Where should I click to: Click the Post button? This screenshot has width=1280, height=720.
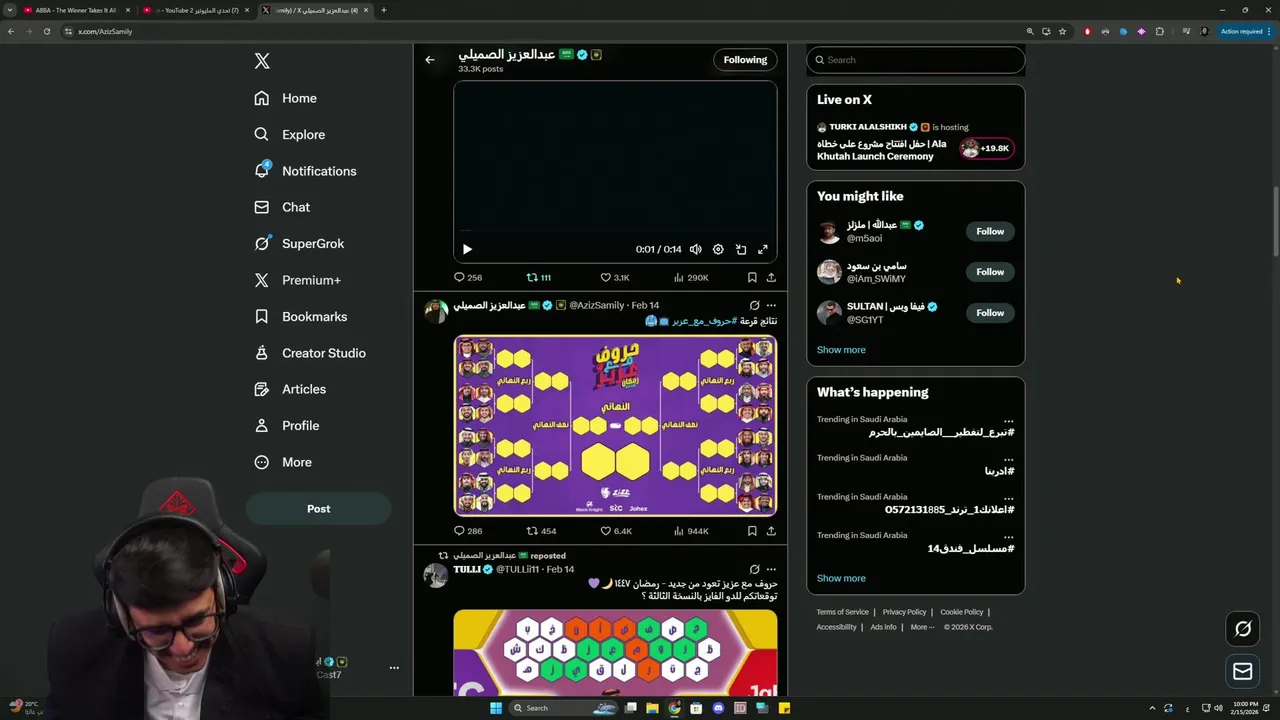[318, 508]
